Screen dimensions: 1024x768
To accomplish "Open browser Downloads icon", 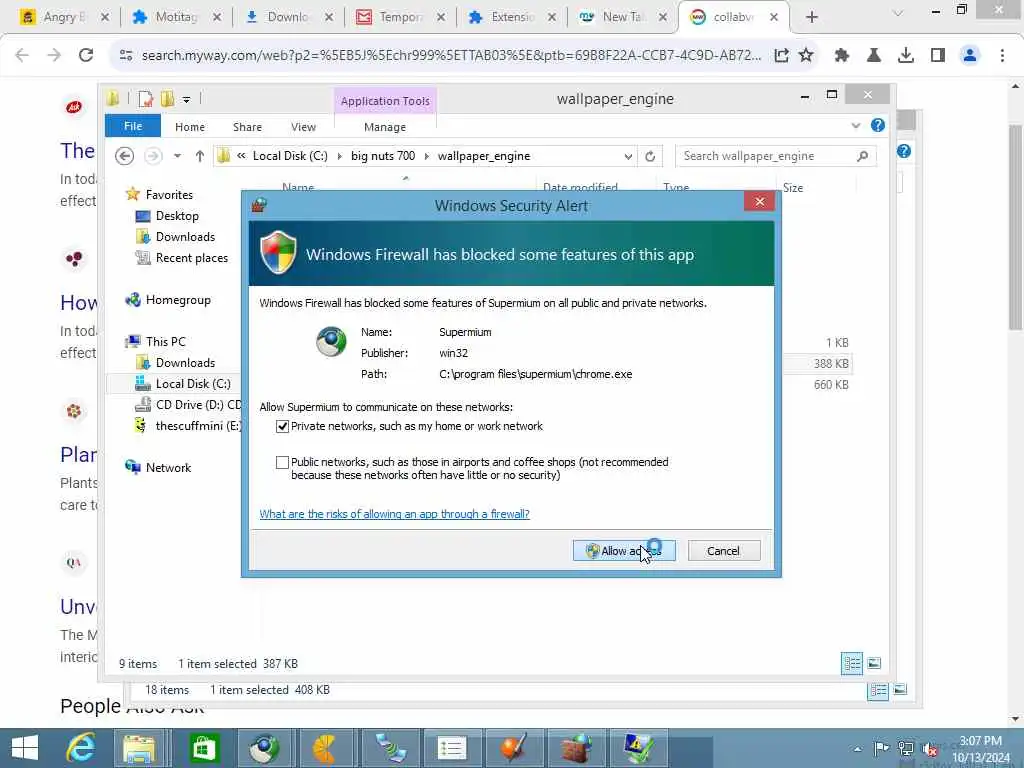I will [906, 56].
